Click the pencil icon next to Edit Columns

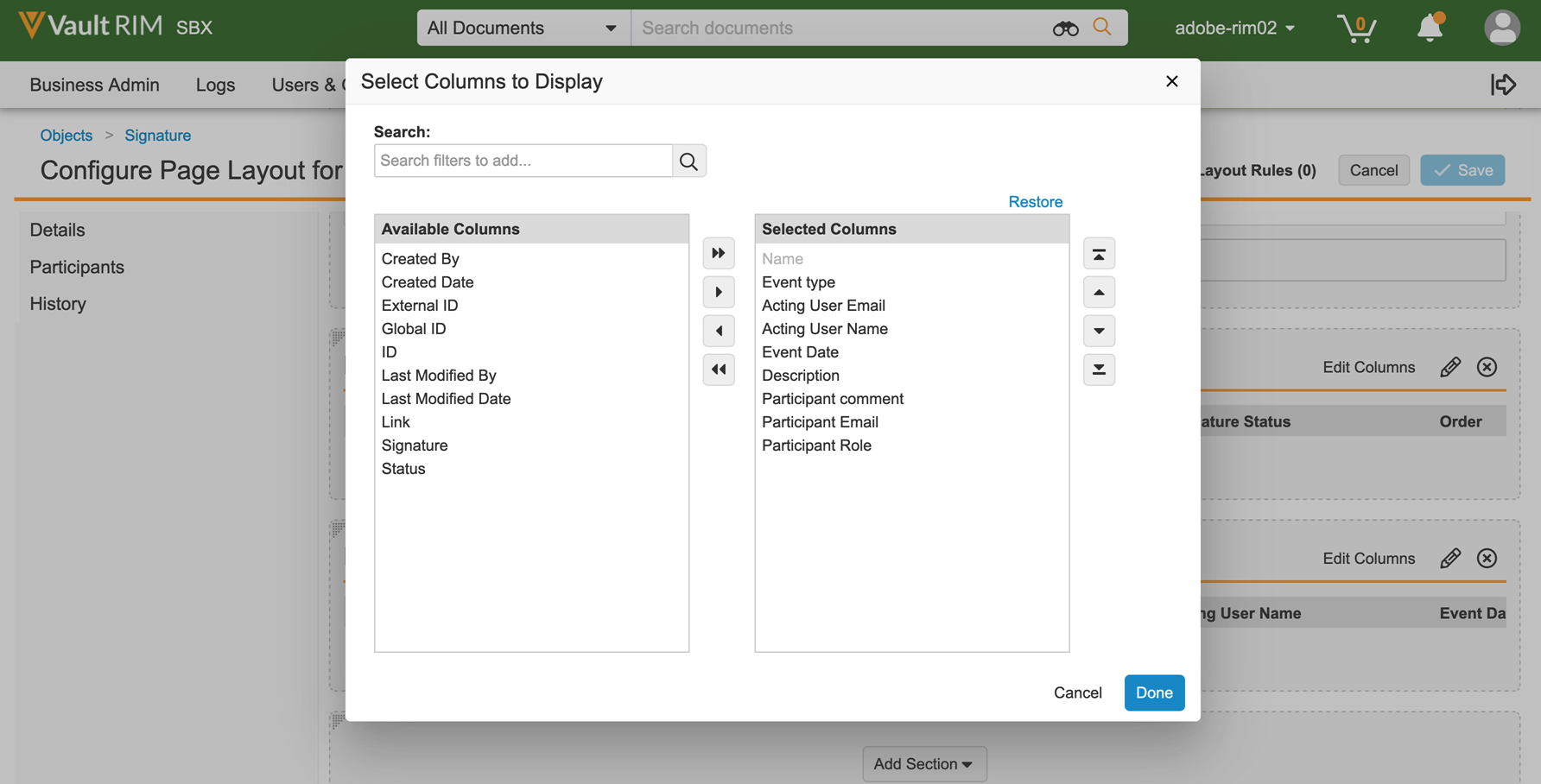pos(1450,367)
